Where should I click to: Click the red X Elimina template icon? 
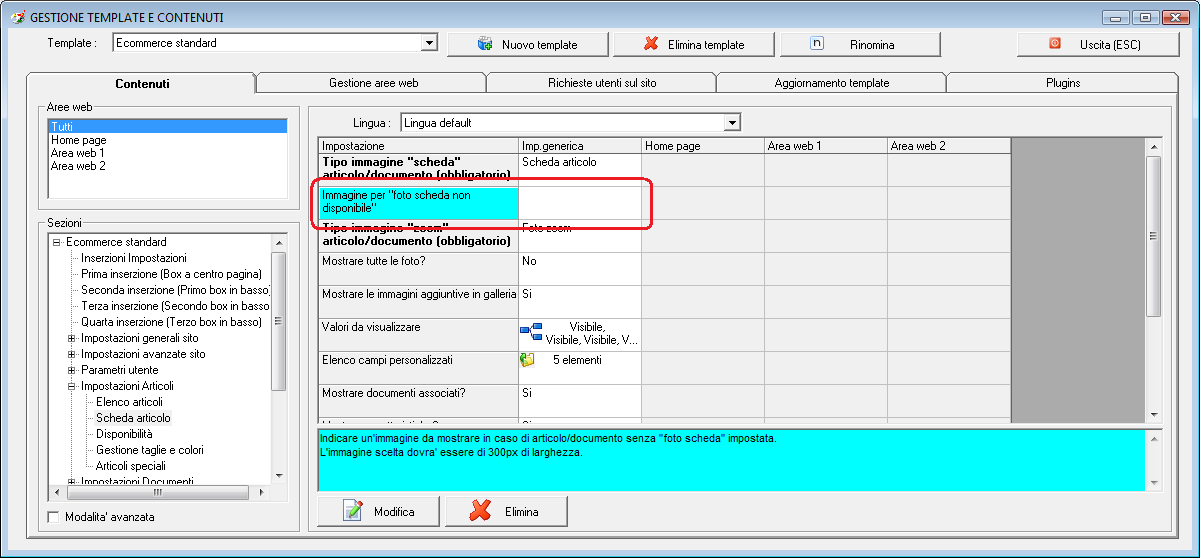click(651, 44)
